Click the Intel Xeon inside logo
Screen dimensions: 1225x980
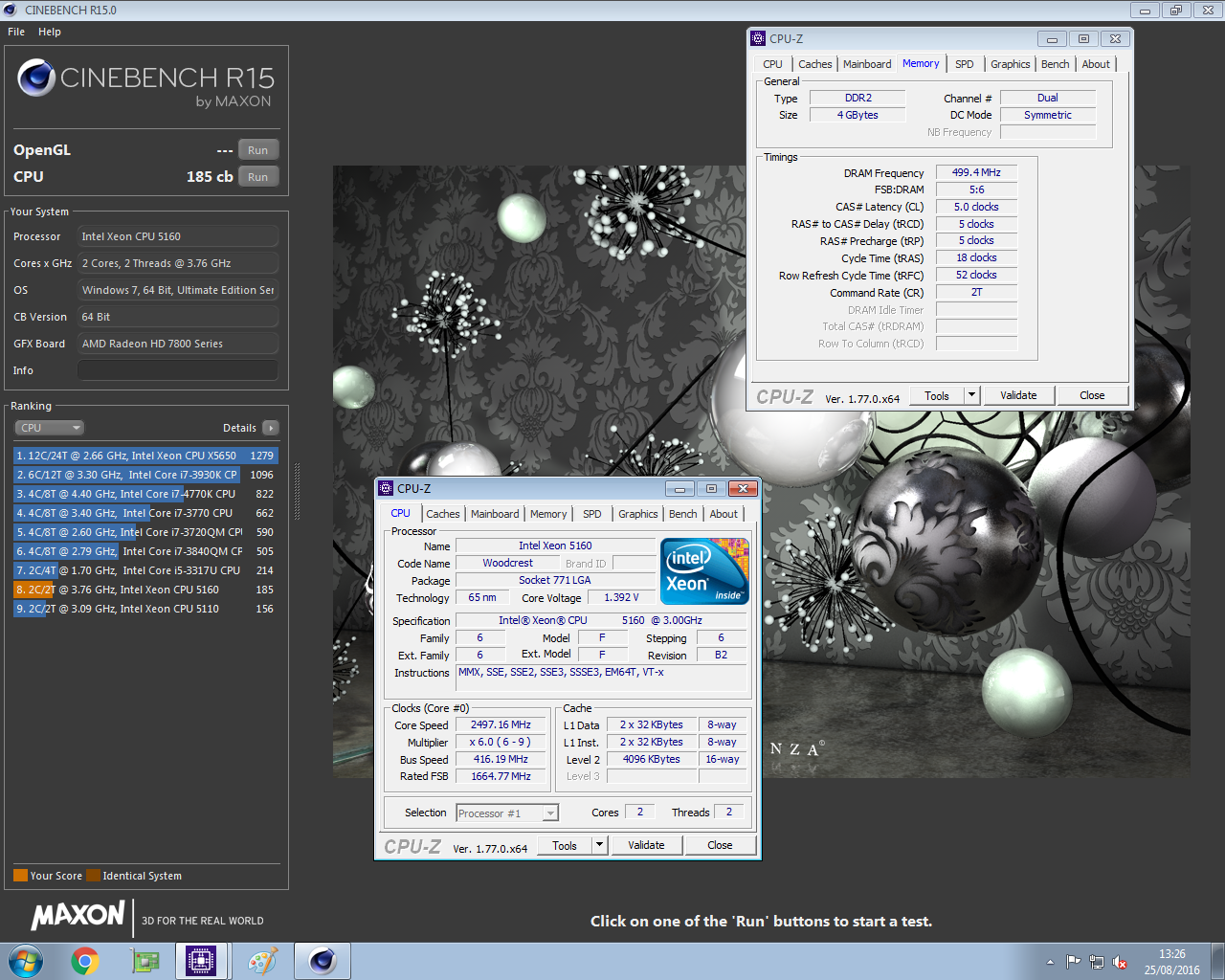[x=704, y=570]
